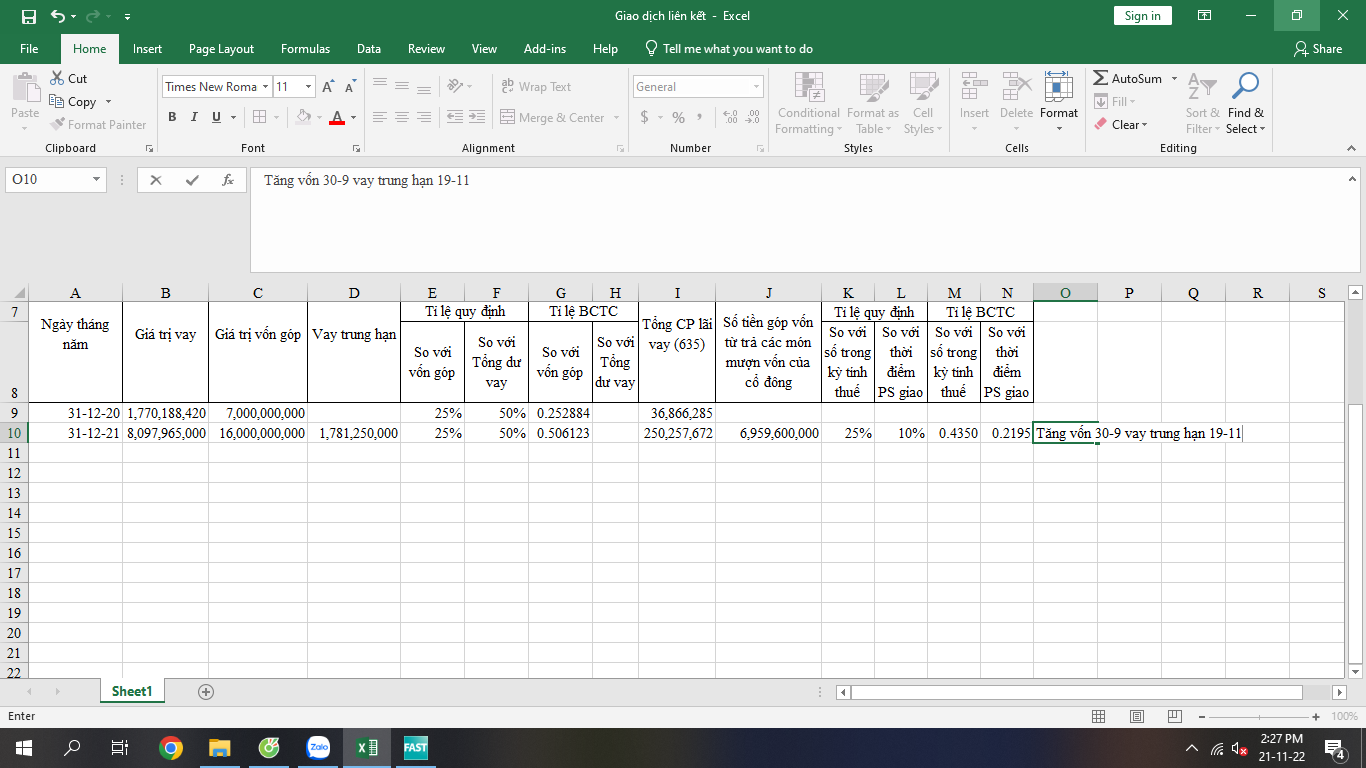Add a new sheet with plus button

pyautogui.click(x=206, y=691)
